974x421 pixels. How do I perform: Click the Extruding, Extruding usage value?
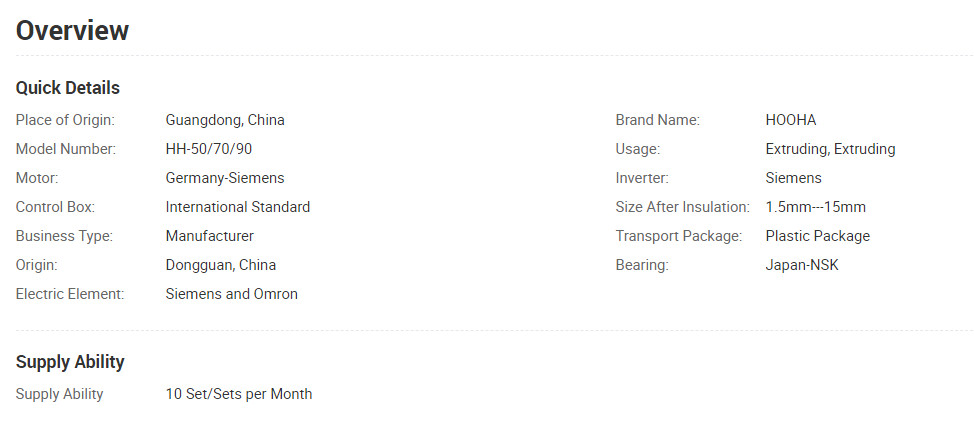(831, 149)
